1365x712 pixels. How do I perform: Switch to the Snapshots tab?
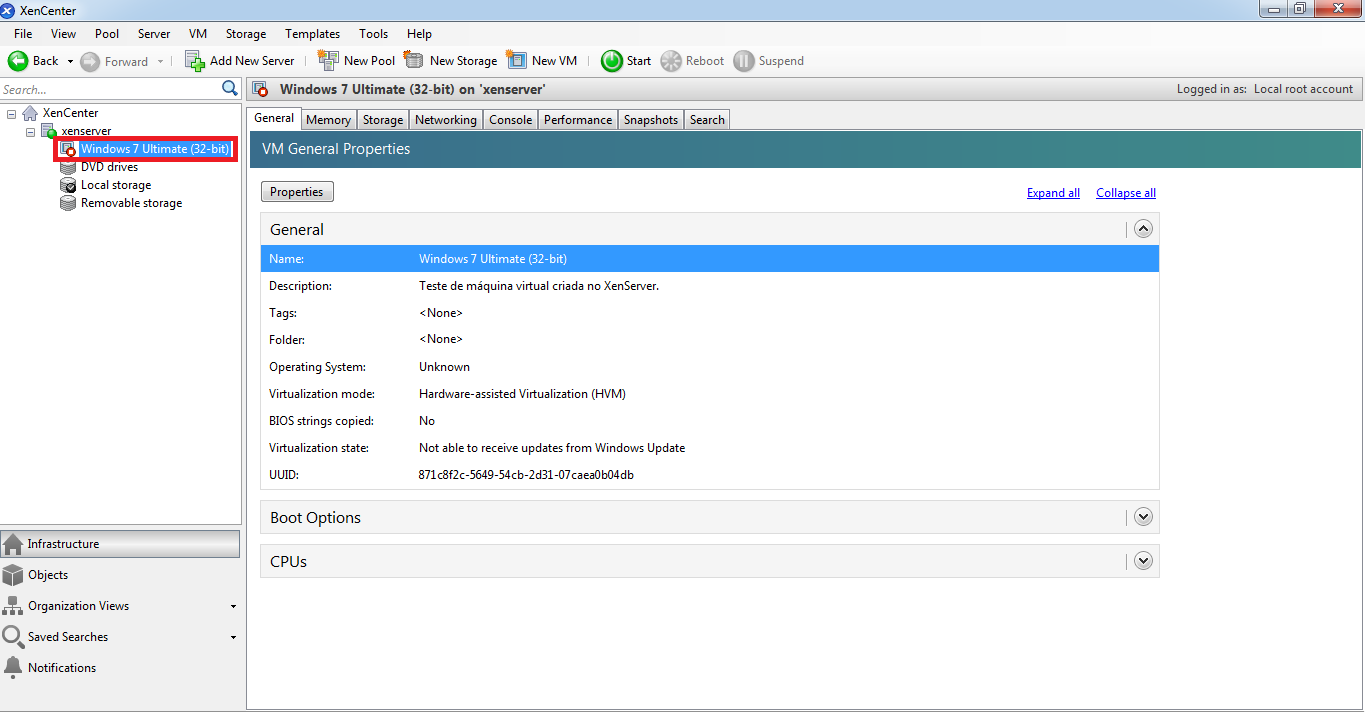(x=651, y=120)
